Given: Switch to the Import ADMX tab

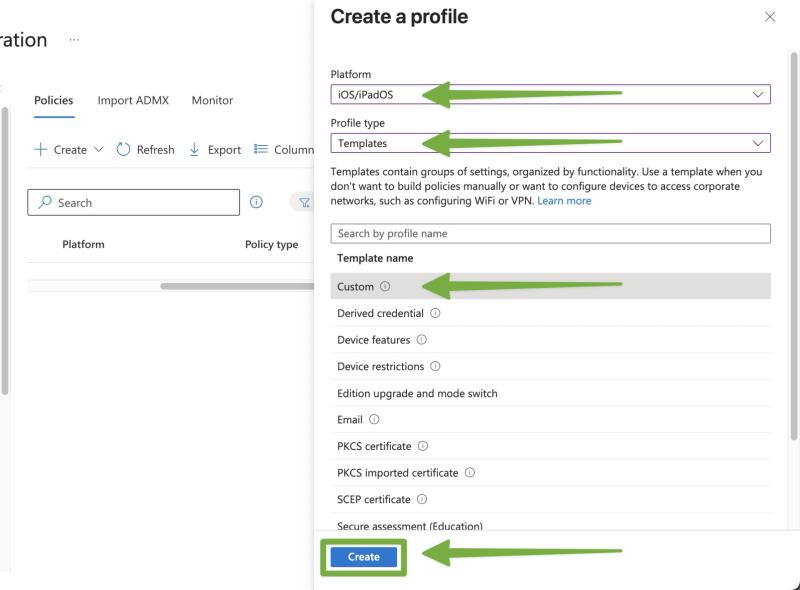Looking at the screenshot, I should click(x=135, y=100).
